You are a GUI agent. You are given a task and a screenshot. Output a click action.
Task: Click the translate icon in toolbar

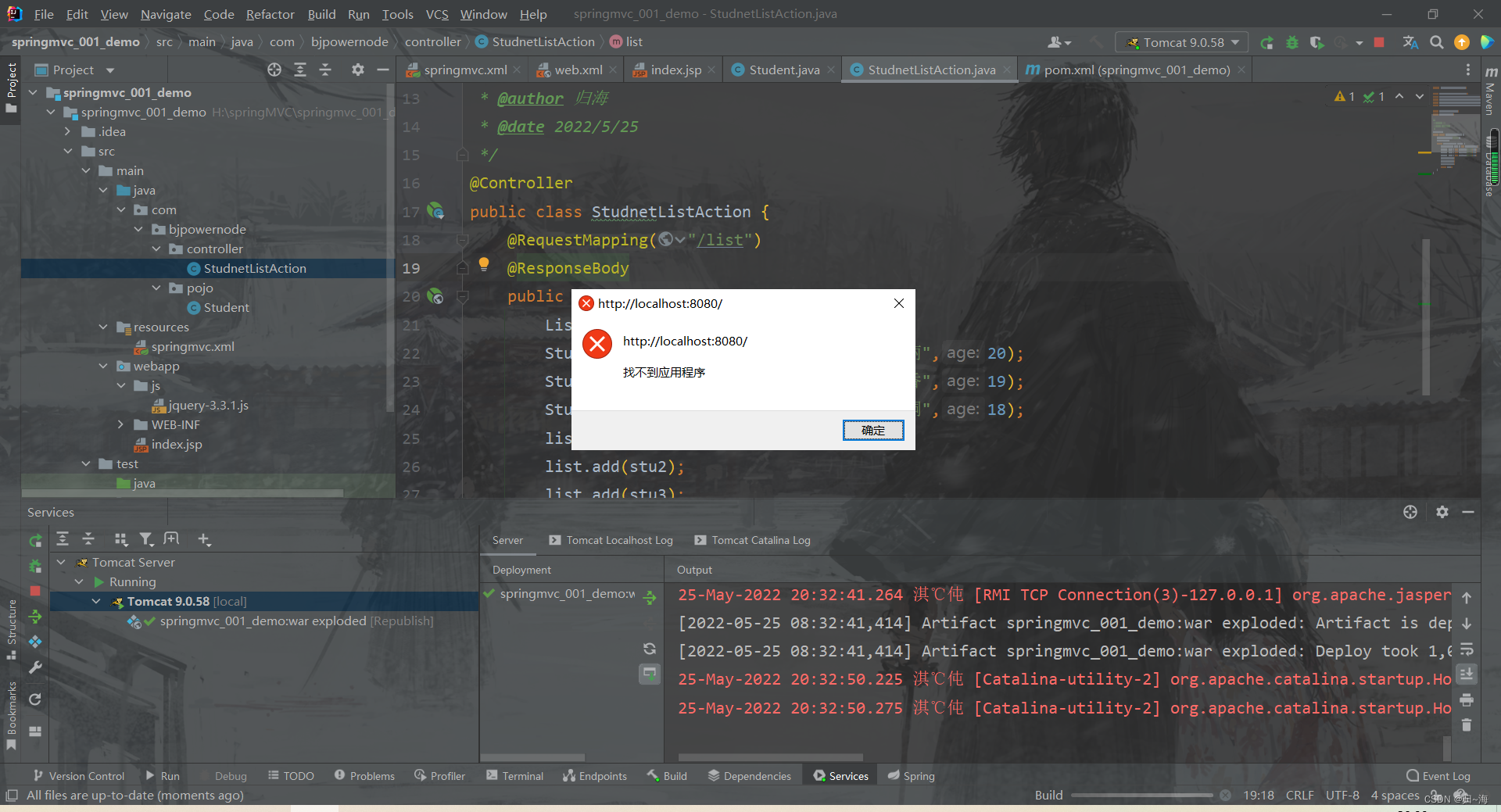coord(1410,42)
